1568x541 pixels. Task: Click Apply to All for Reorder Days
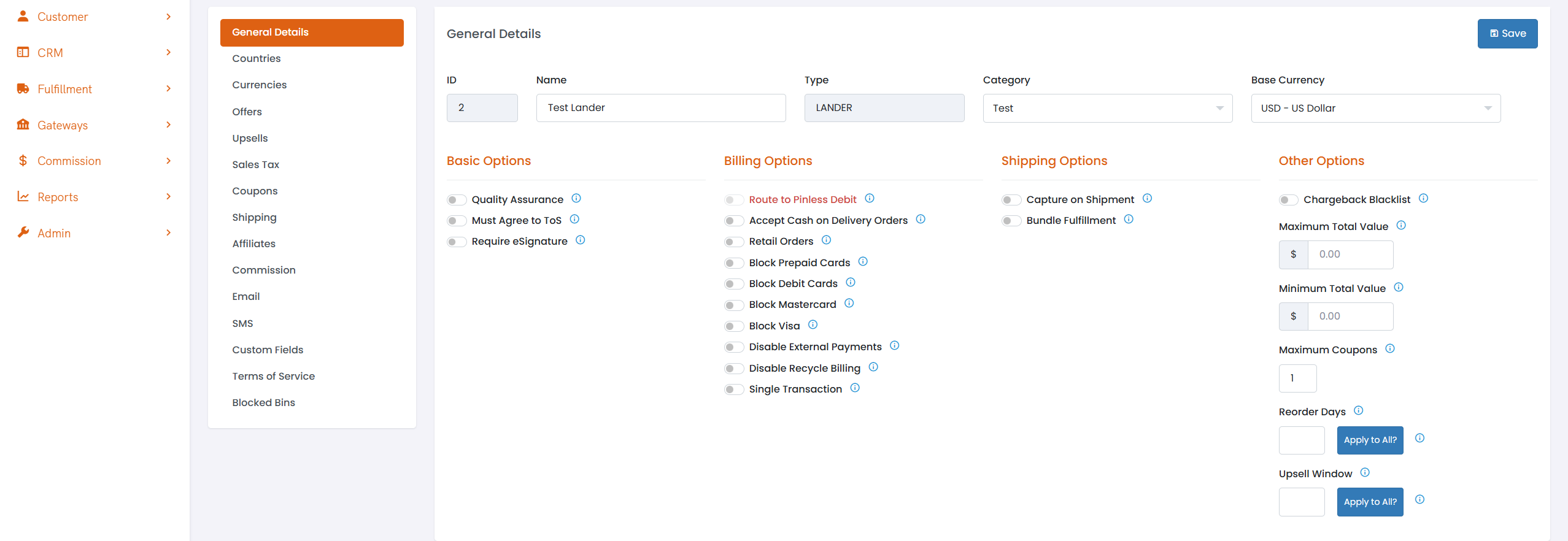pyautogui.click(x=1369, y=440)
